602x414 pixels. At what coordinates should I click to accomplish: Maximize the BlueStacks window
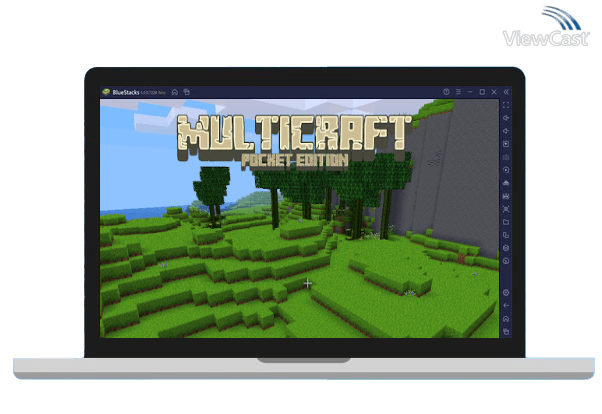coord(482,92)
